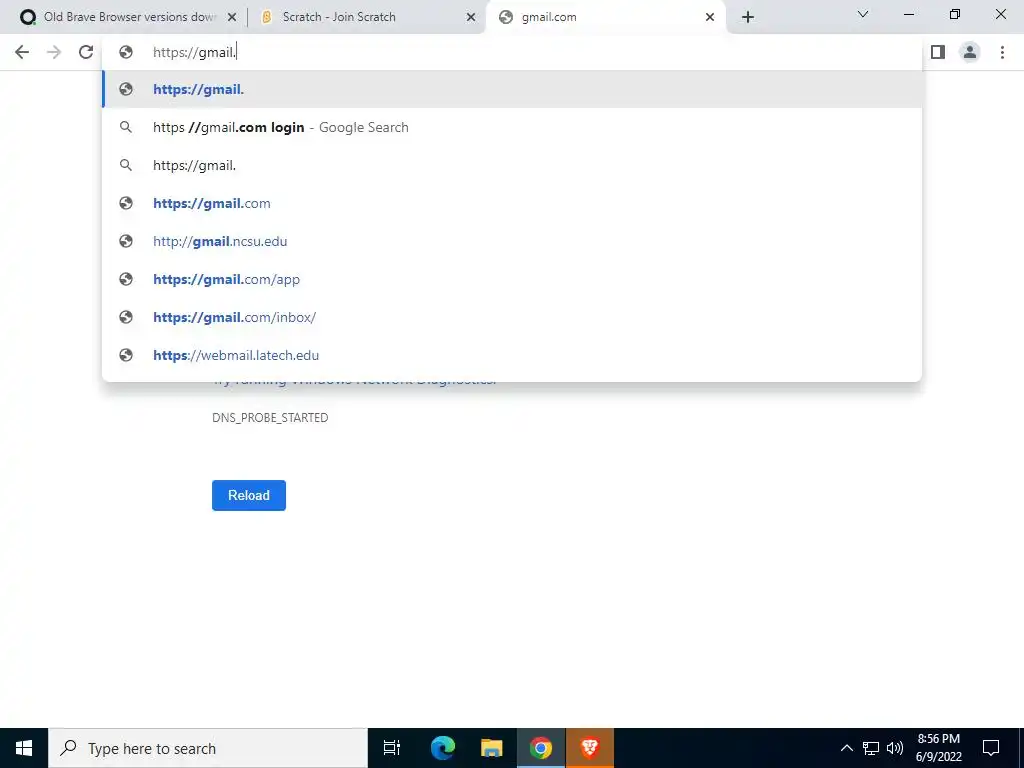
Task: Open the network status tray icon
Action: tap(871, 748)
